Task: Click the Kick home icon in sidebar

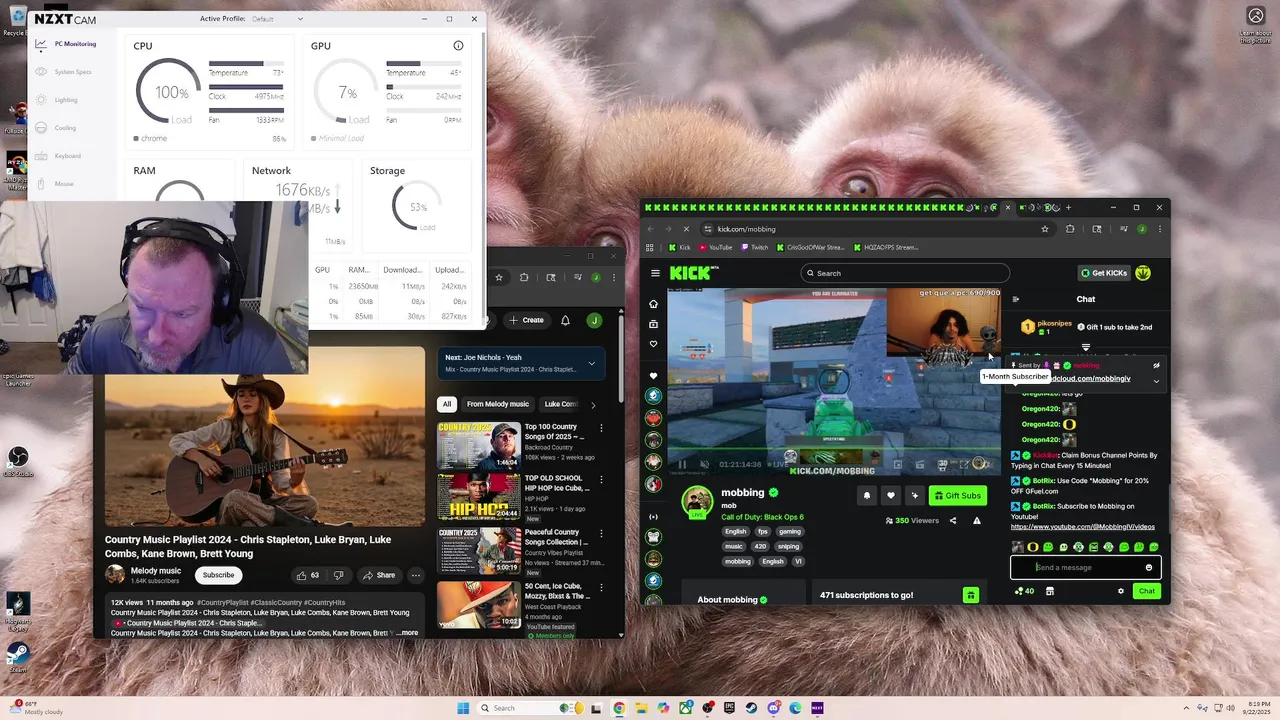Action: [653, 304]
